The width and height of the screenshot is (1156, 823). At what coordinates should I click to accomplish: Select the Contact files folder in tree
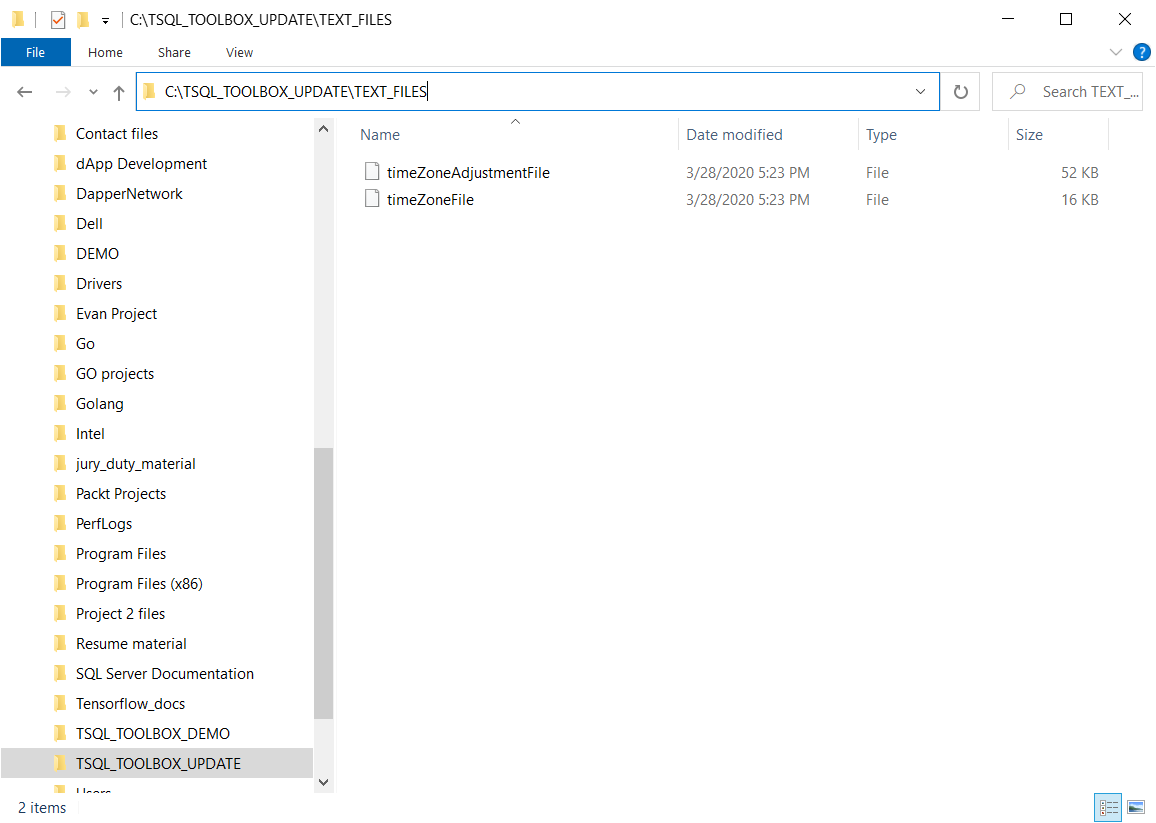116,133
